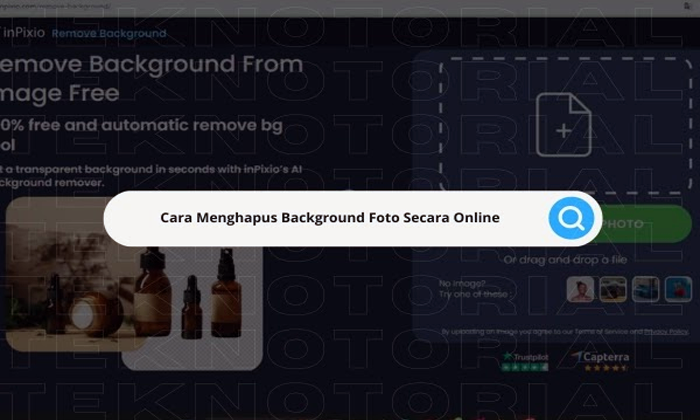Click the blue magnifier search button
700x420 pixels.
[571, 218]
